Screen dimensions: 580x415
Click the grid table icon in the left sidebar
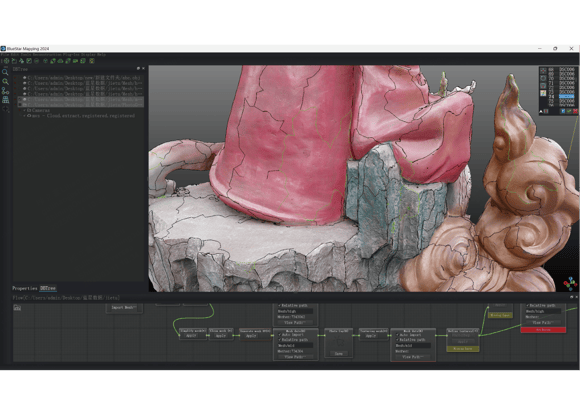(x=5, y=99)
